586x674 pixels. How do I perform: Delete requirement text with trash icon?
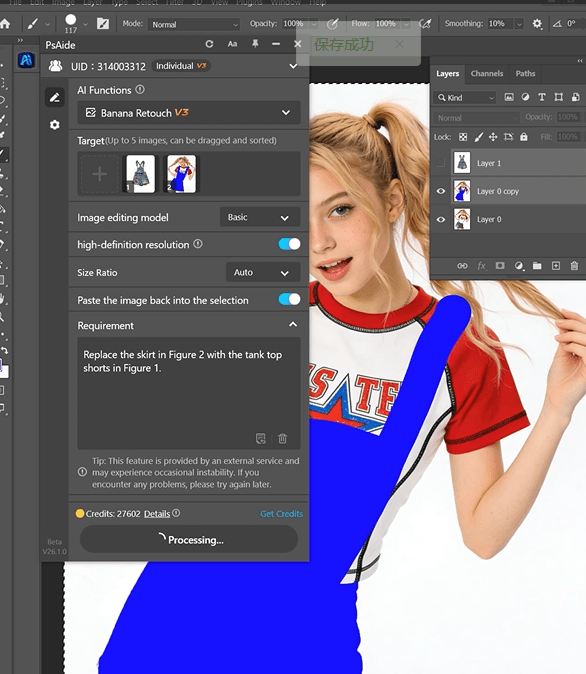[282, 438]
